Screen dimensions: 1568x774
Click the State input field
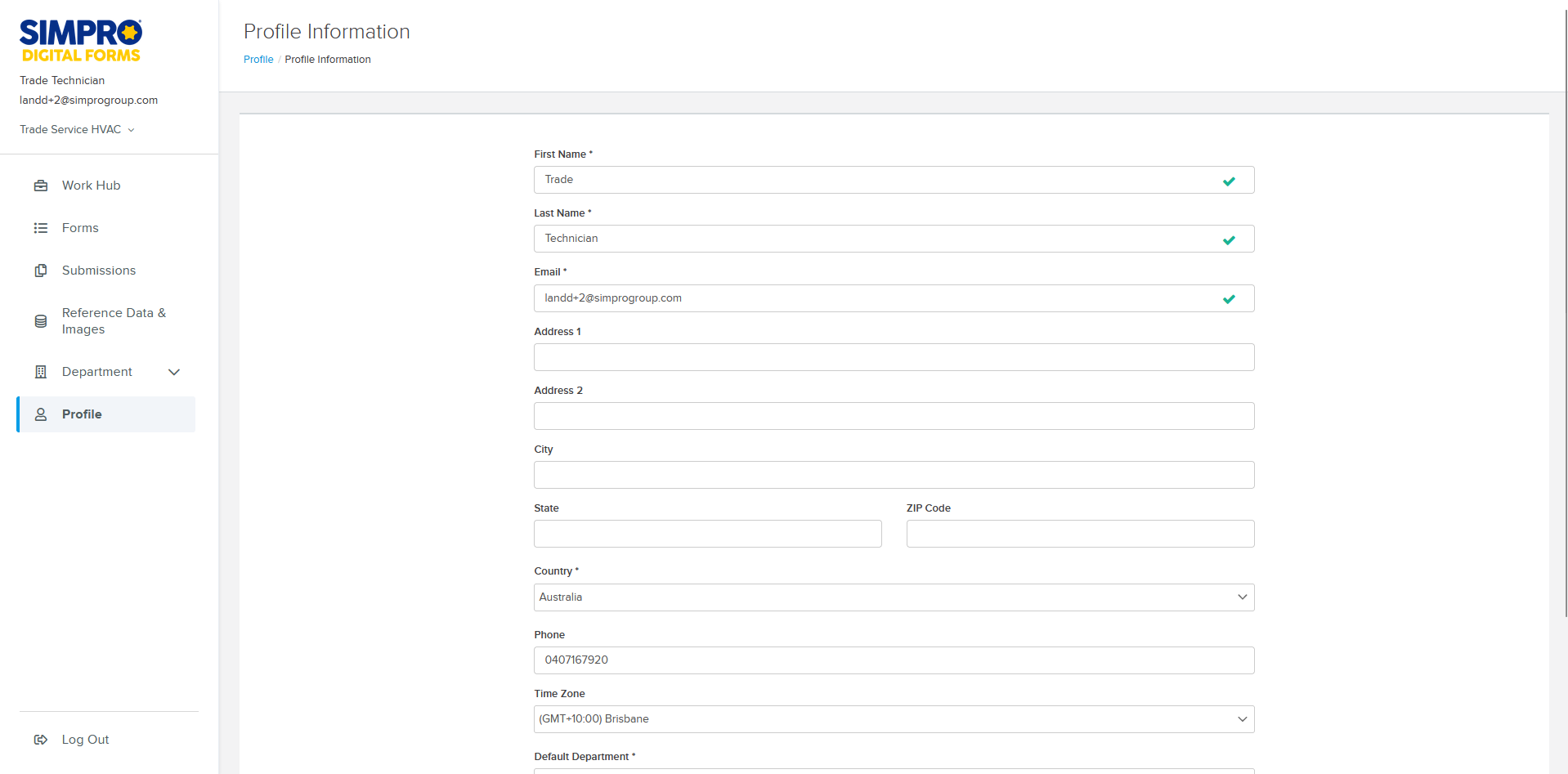click(x=708, y=534)
